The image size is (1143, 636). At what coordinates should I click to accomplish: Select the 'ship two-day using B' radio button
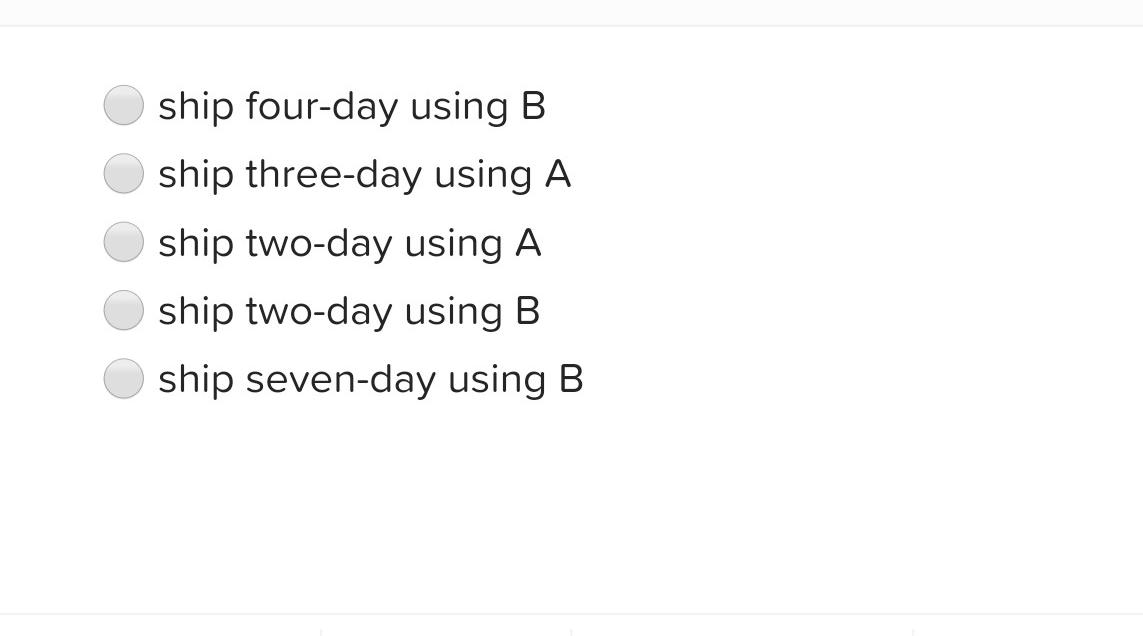click(123, 310)
